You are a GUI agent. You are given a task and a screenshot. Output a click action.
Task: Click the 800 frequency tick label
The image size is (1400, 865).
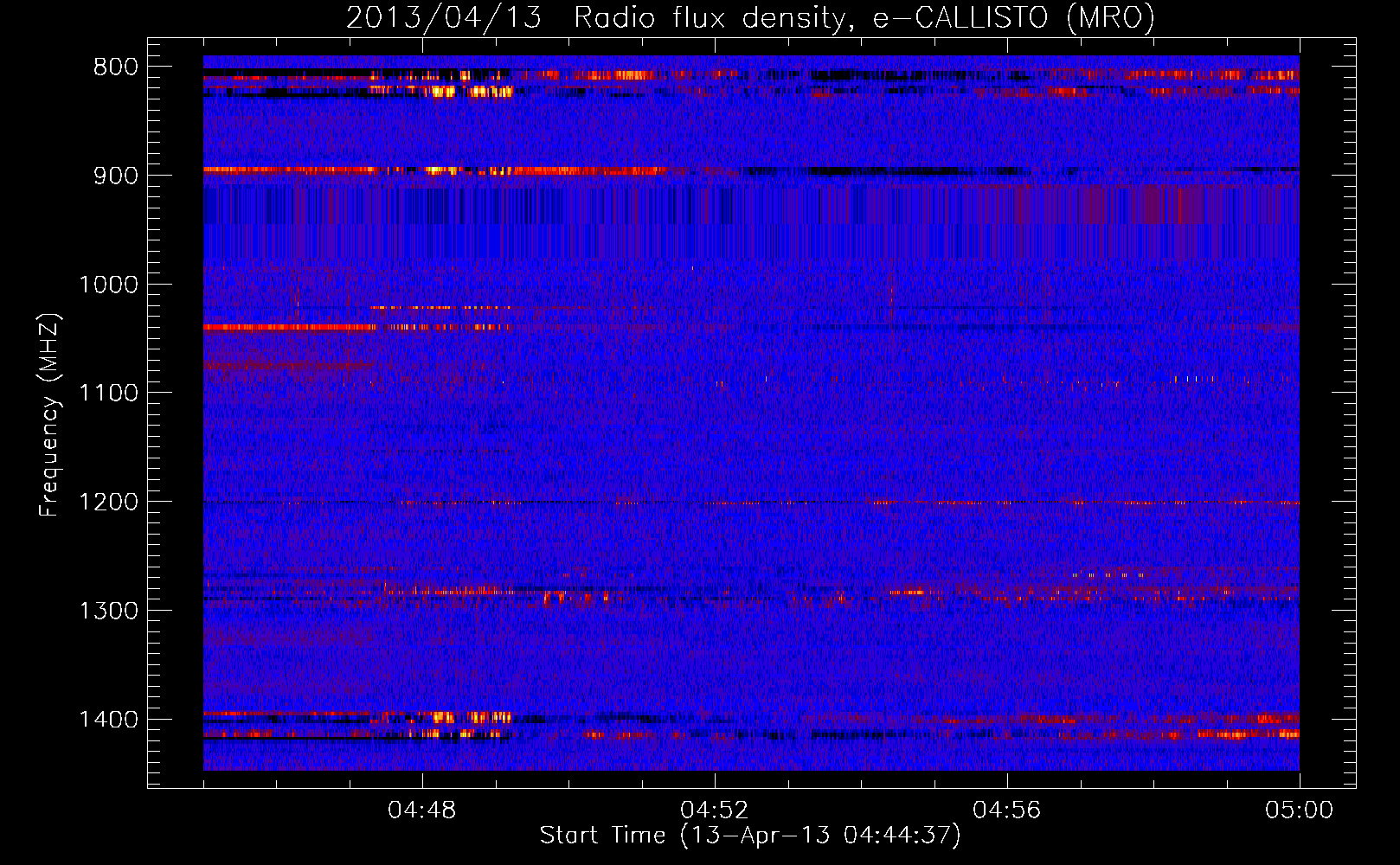coord(116,67)
